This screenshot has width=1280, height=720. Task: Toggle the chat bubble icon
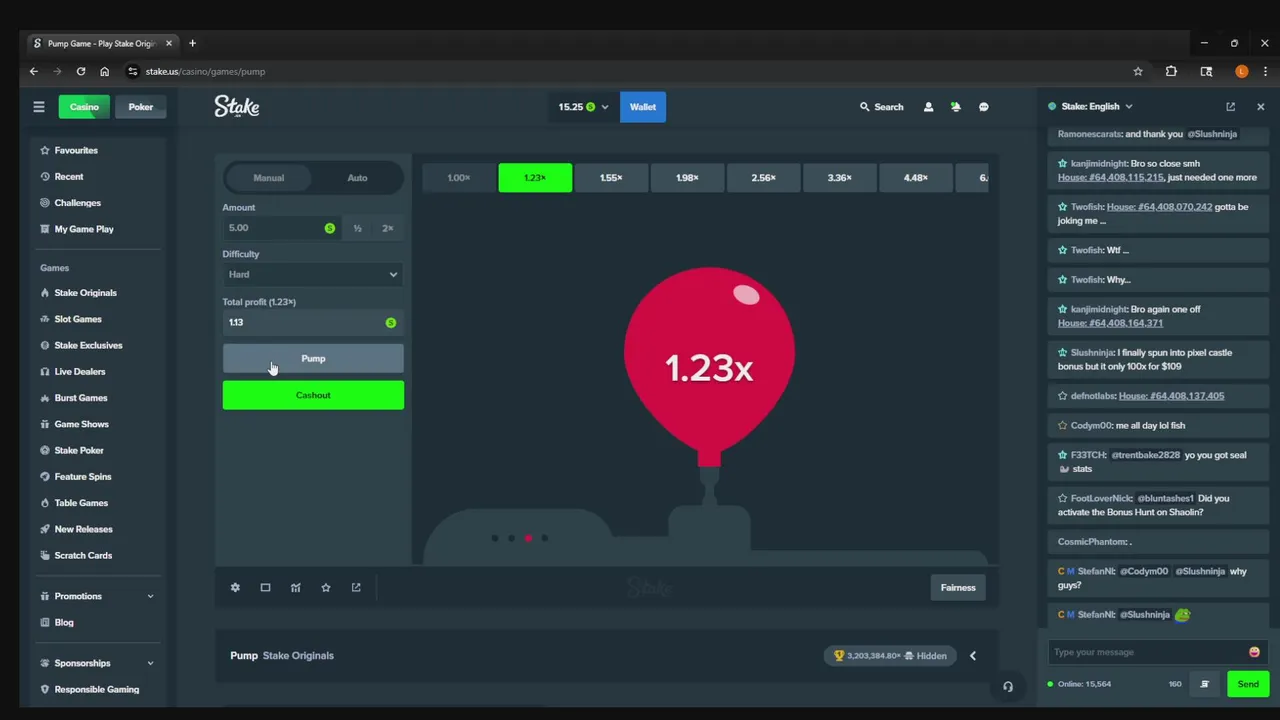coord(984,107)
